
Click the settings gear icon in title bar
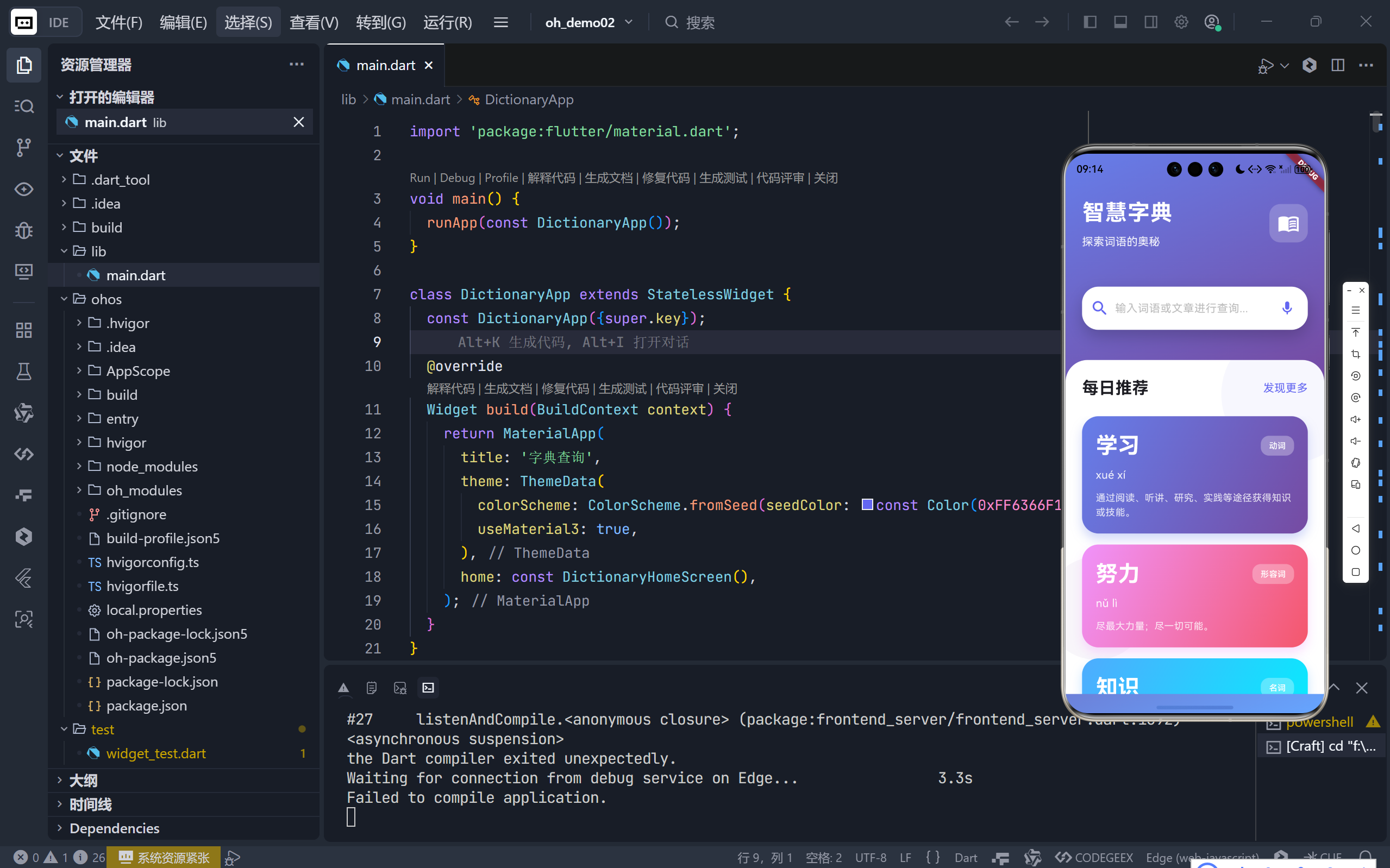(x=1181, y=22)
